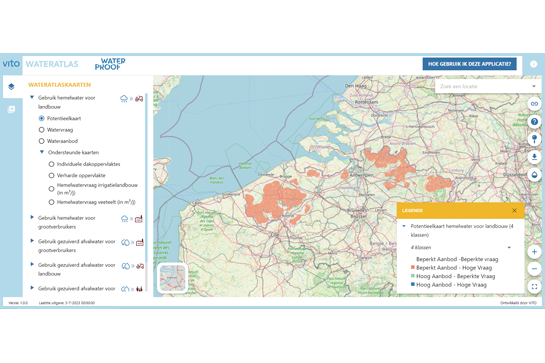Collapse the Potentieelkaart legend entry

pyautogui.click(x=404, y=226)
